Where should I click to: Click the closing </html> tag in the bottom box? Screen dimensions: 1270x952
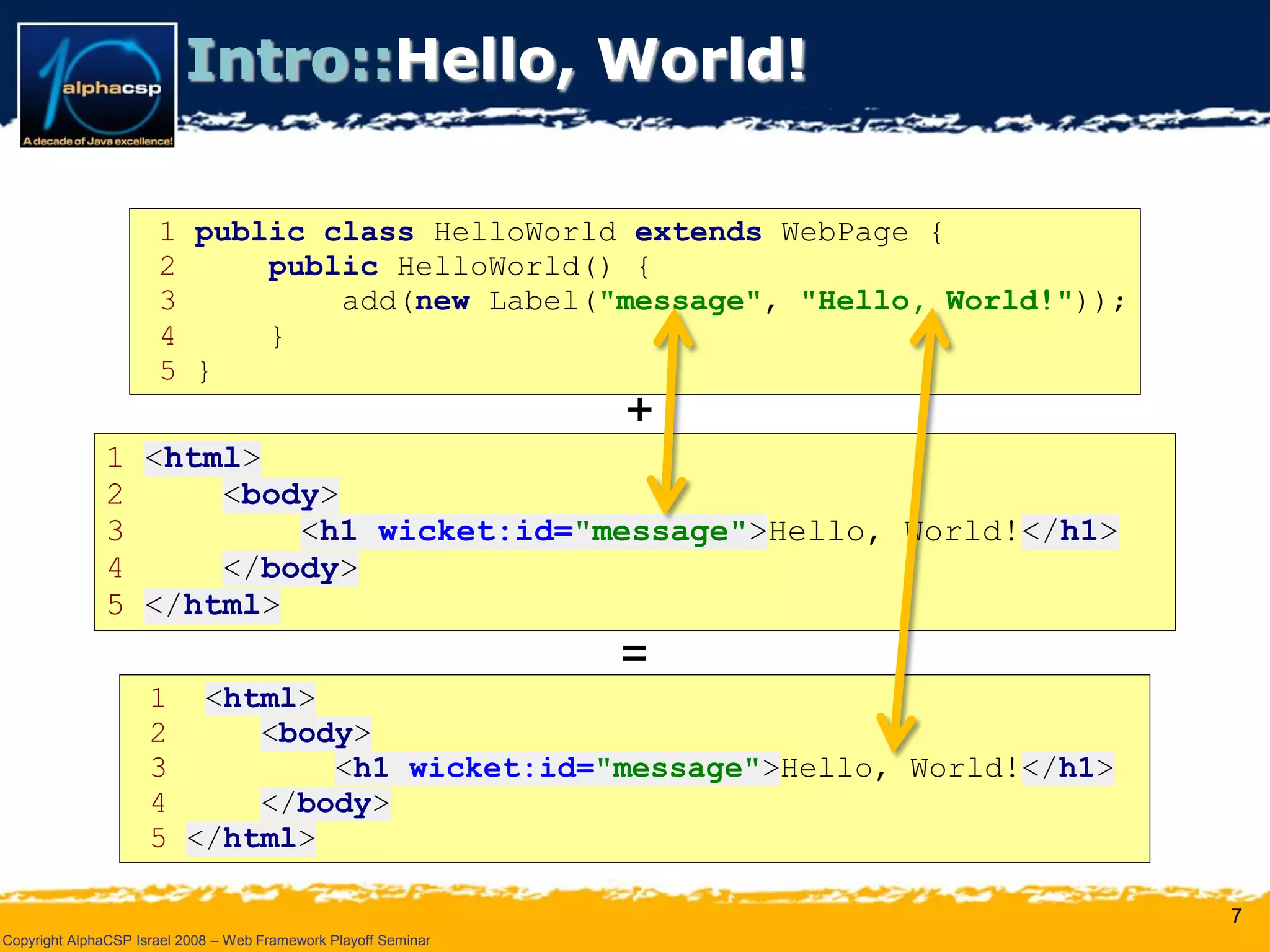point(251,839)
